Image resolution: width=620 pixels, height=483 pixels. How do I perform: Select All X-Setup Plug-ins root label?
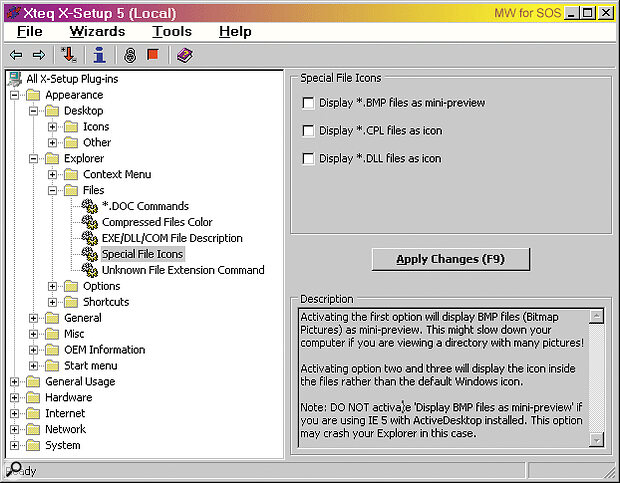point(72,79)
